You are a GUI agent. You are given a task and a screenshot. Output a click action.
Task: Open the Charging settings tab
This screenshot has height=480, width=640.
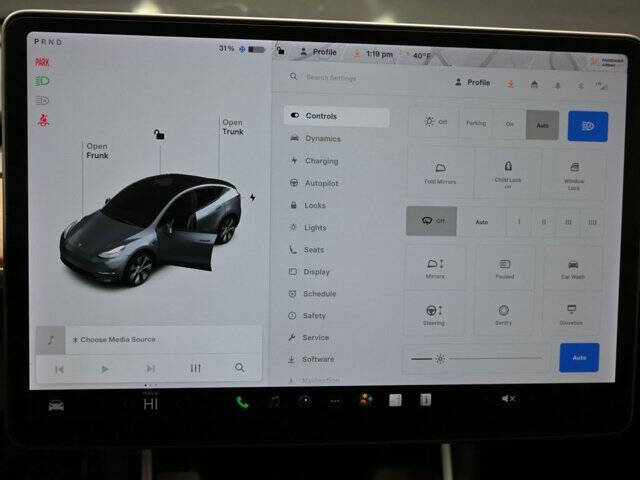(314, 161)
